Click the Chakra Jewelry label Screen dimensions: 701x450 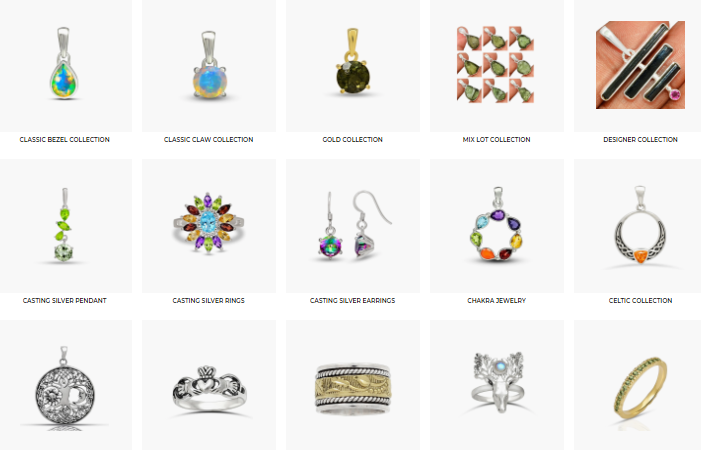(496, 300)
